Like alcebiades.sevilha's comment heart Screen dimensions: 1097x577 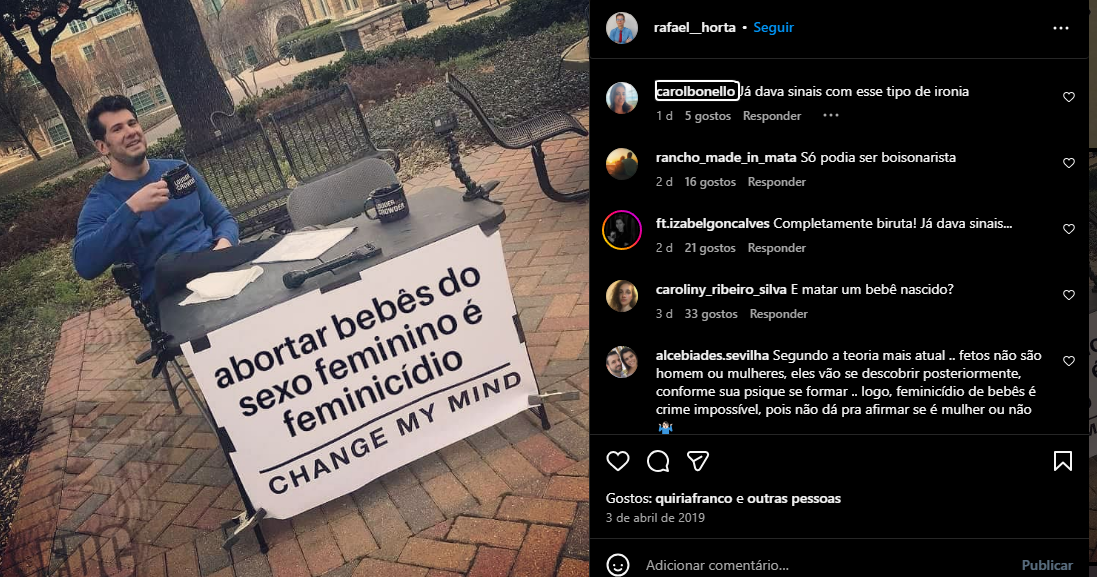pos(1068,361)
